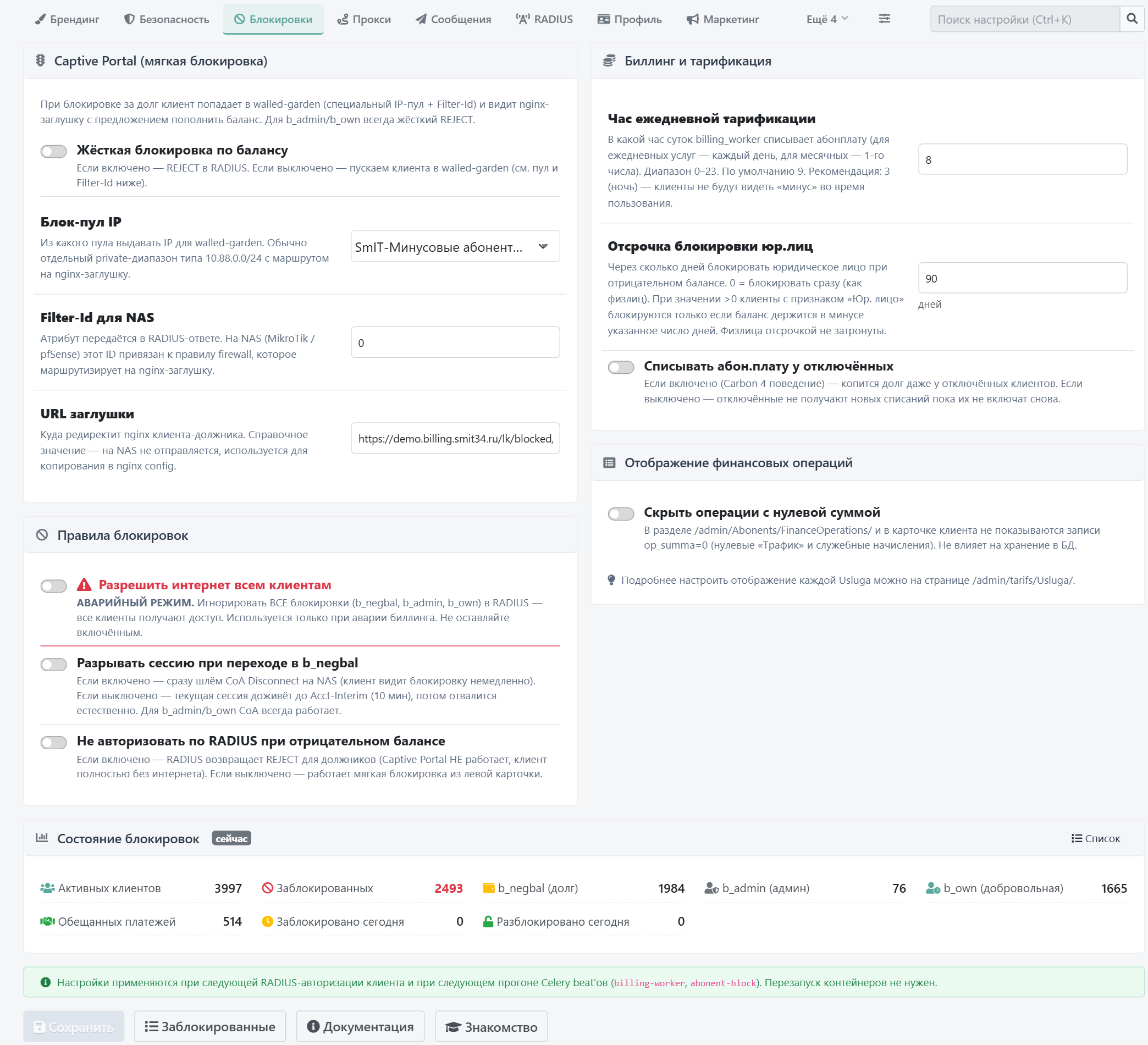This screenshot has height=1045, width=1148.
Task: Click the Час ежедневной тарификации field
Action: pyautogui.click(x=1022, y=159)
